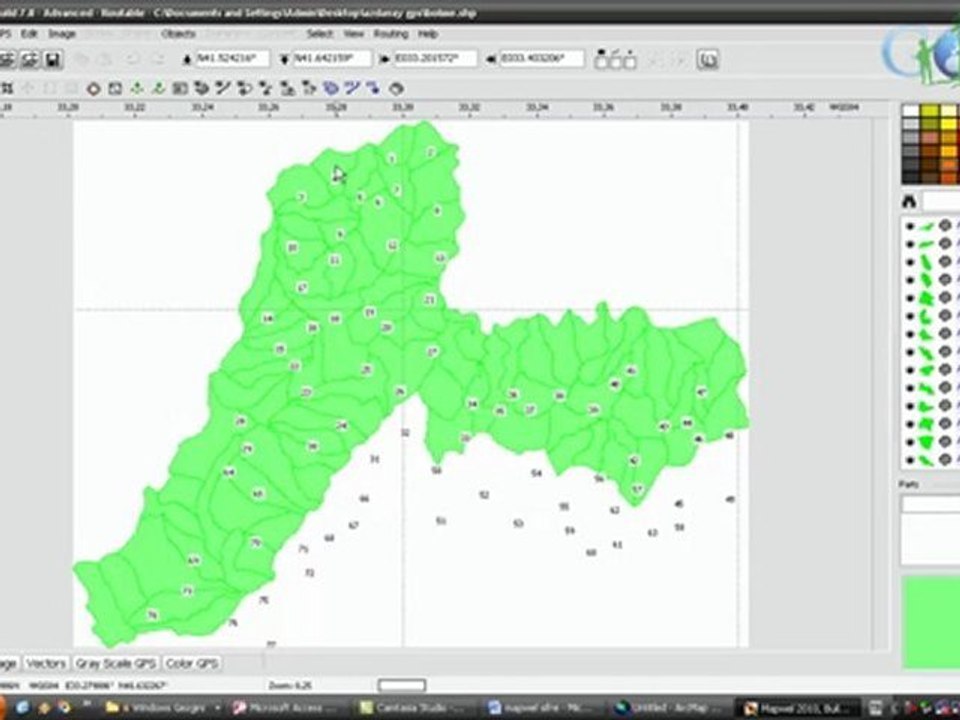Click map label 53 in the white area
This screenshot has height=720, width=960.
518,523
